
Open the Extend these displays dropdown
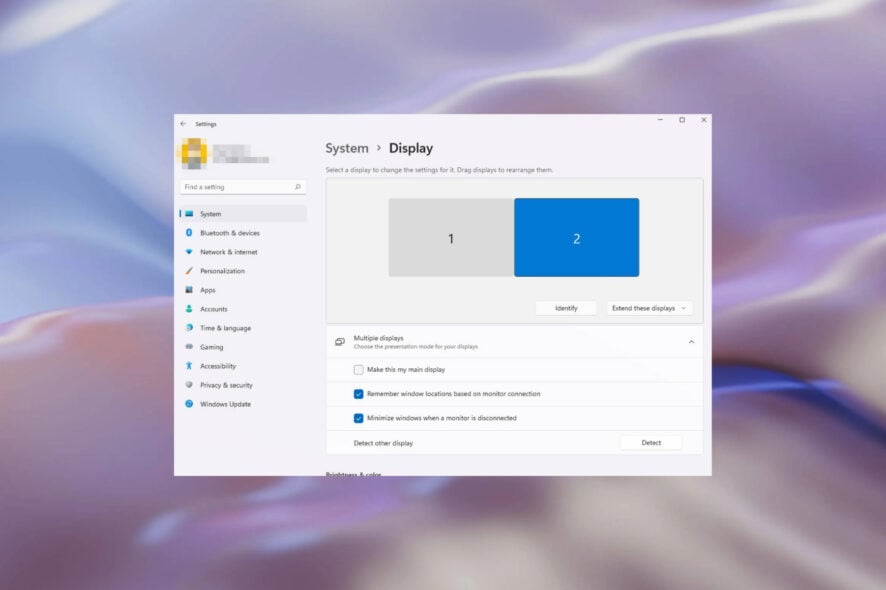click(x=649, y=308)
